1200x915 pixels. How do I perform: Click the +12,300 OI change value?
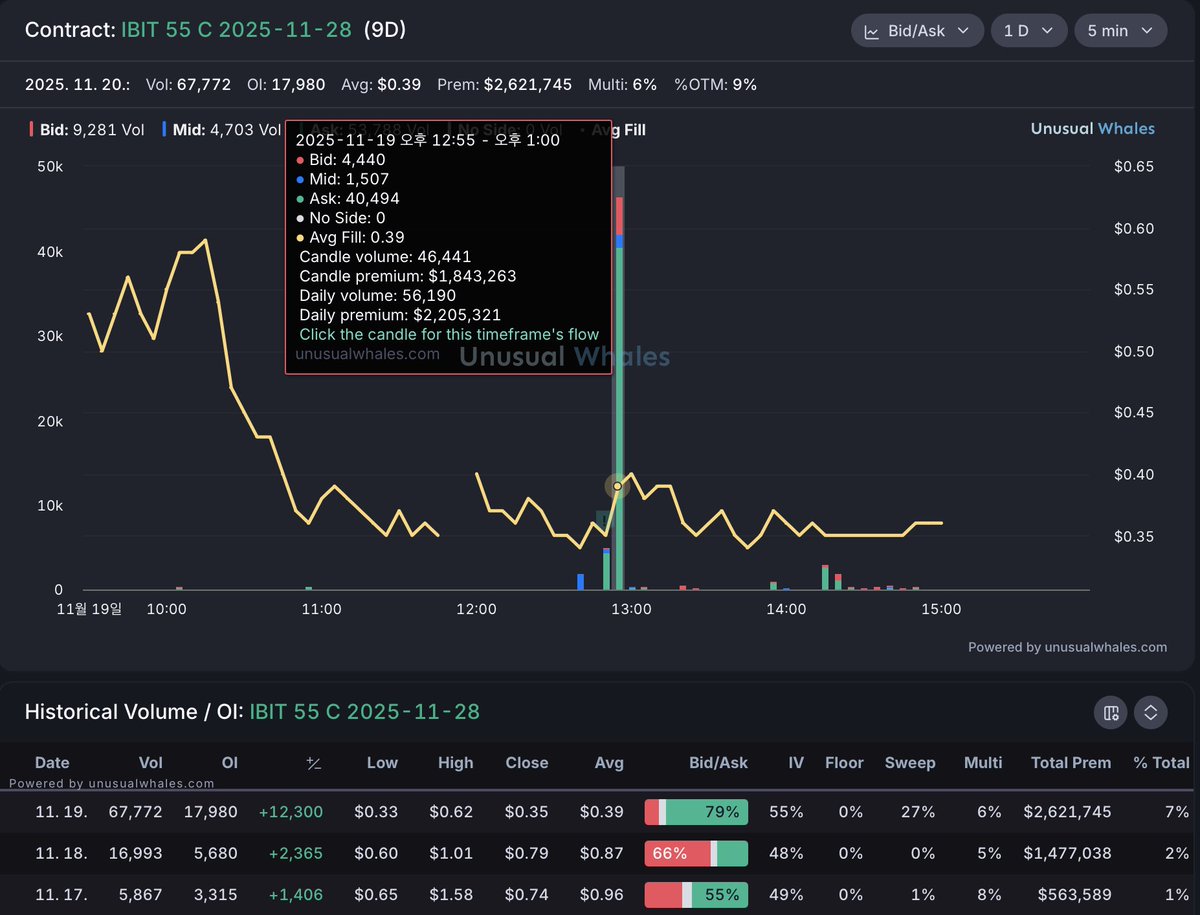291,812
